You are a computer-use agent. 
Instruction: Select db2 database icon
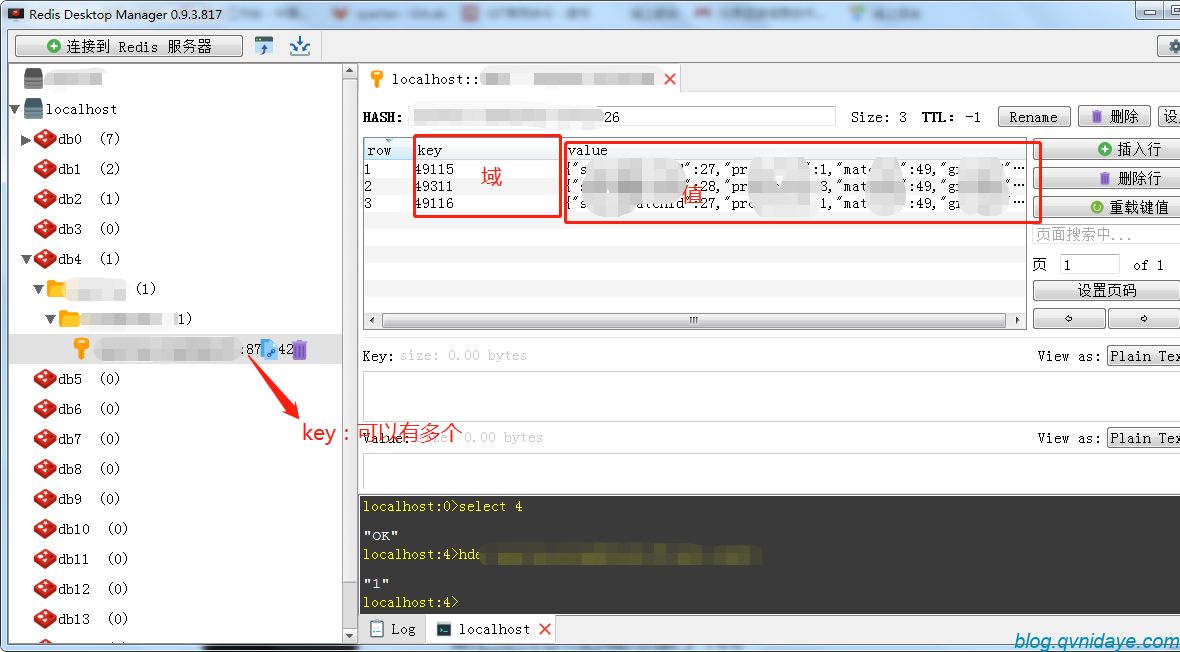pos(45,199)
